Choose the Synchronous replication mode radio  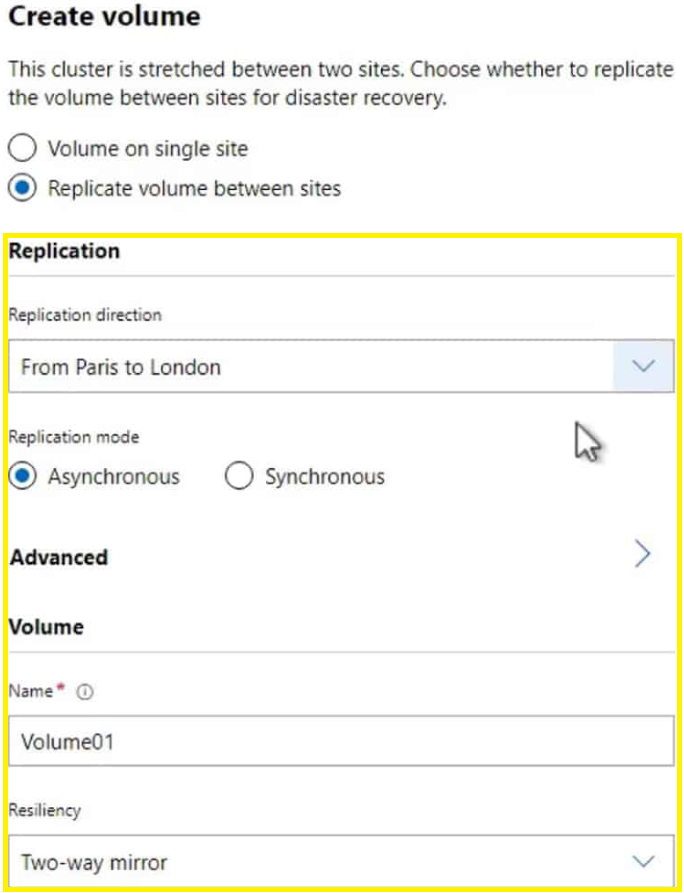pos(239,476)
